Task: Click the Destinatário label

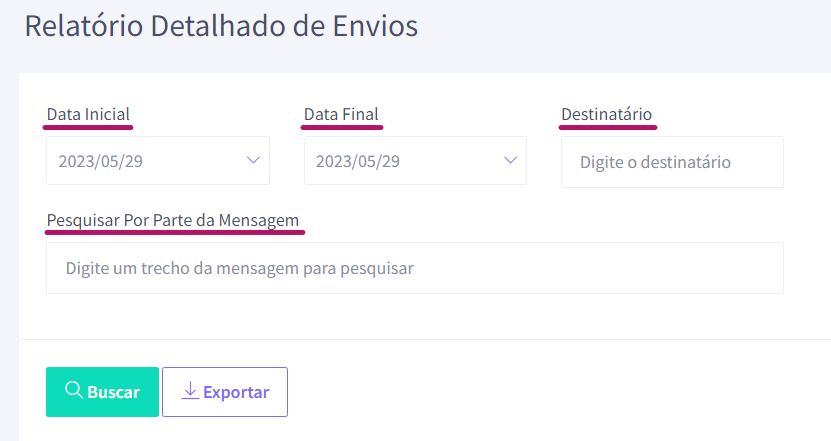Action: (x=607, y=114)
